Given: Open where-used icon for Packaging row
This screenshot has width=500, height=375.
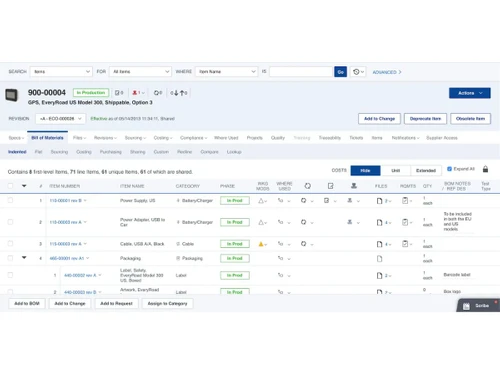Looking at the screenshot, I should pos(281,258).
